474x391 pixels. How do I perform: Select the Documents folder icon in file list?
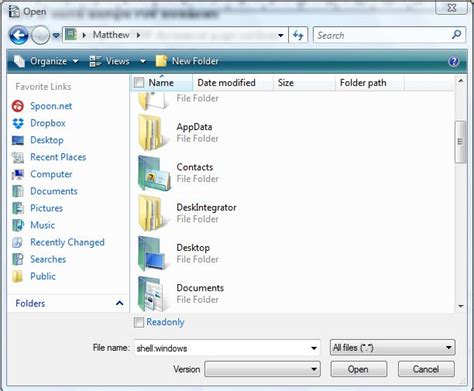152,294
